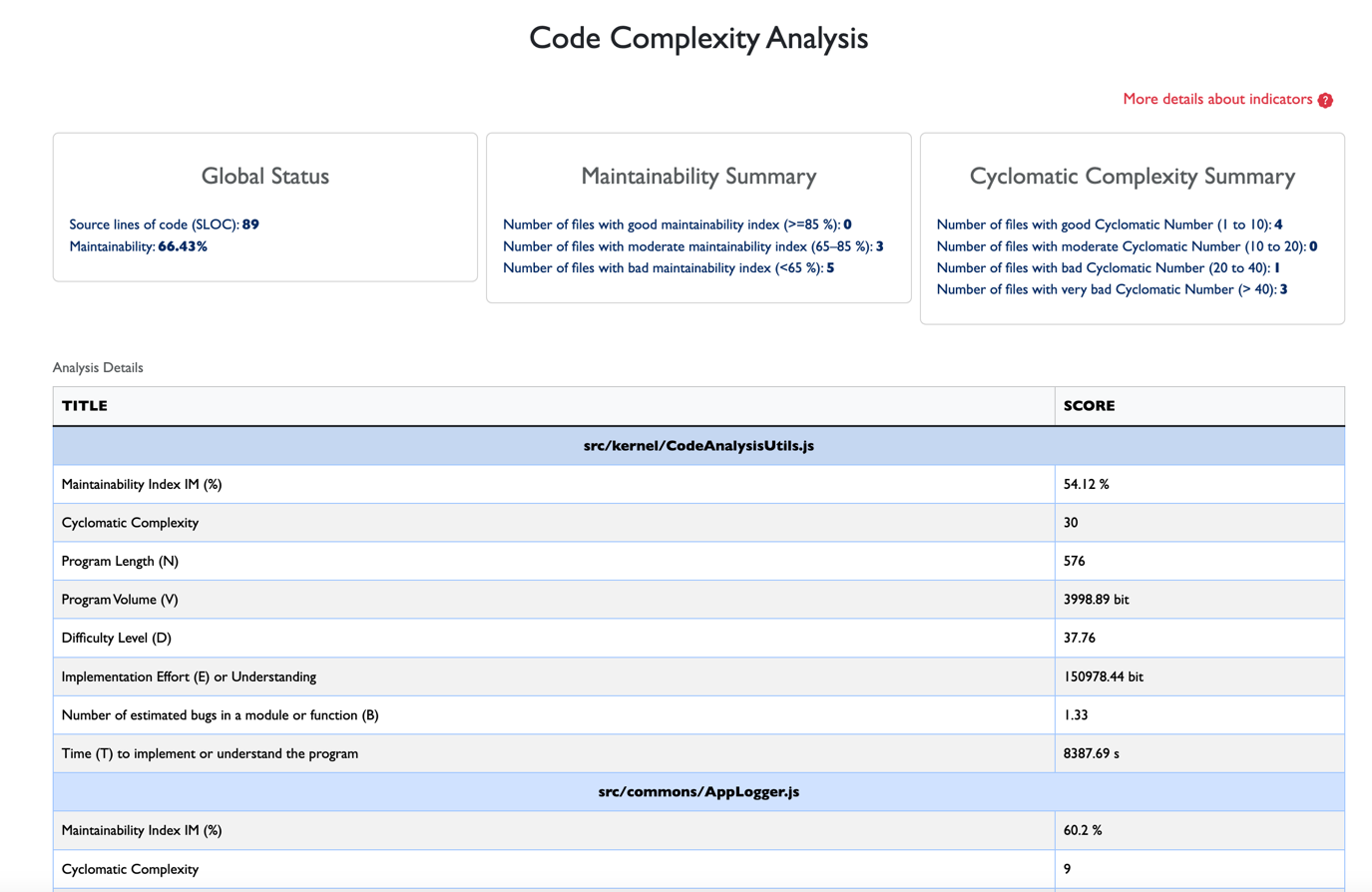1372x892 pixels.
Task: Click the Program Length (N) row label
Action: [x=120, y=561]
